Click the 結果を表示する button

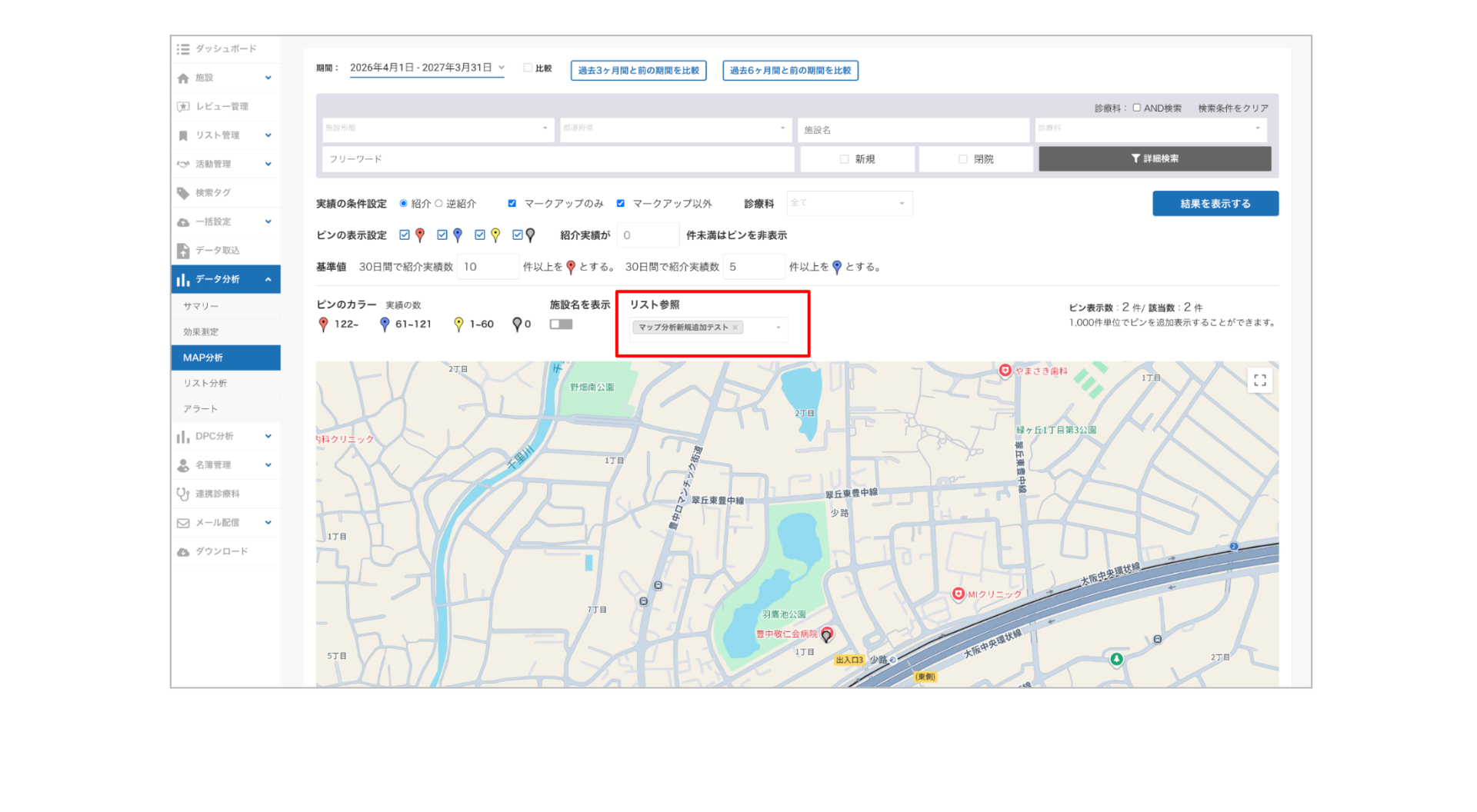1215,204
